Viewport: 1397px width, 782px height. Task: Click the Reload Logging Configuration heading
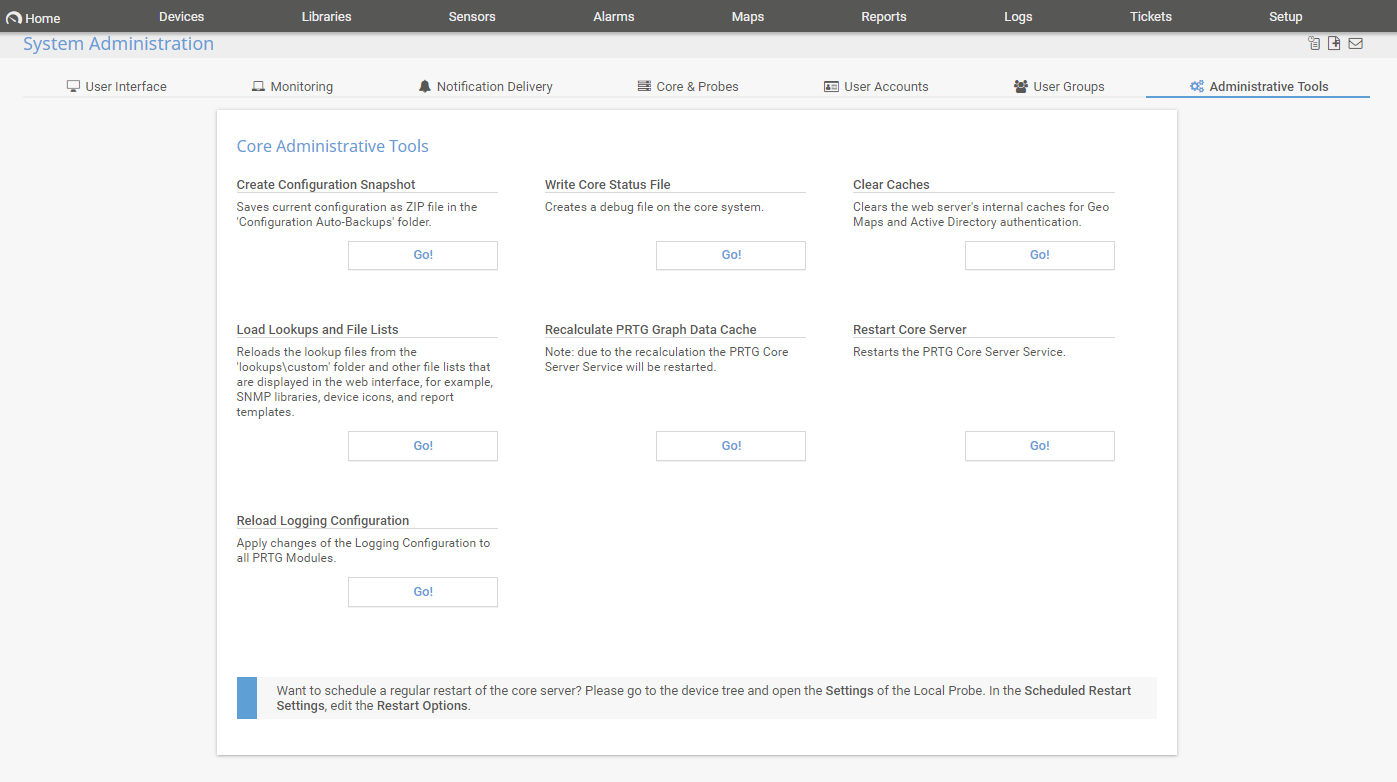click(323, 520)
